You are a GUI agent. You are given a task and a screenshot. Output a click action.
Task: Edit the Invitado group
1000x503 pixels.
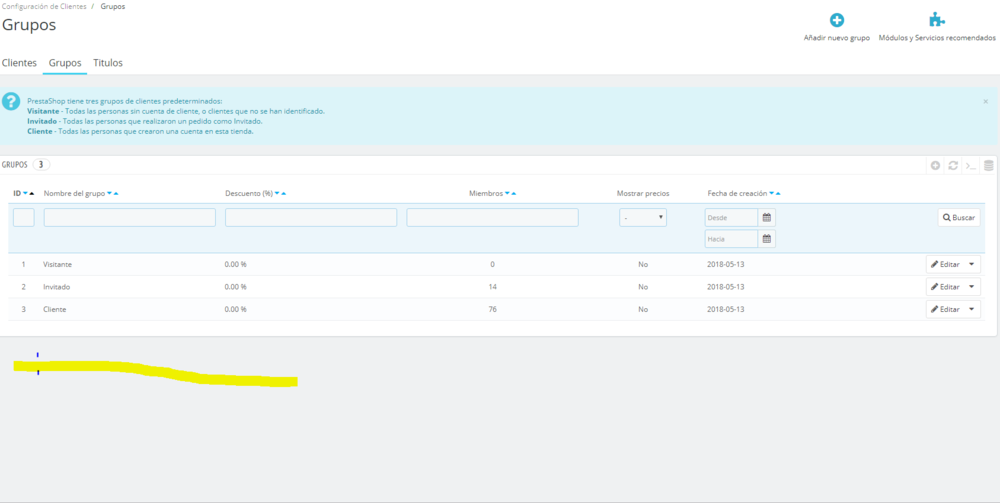click(x=945, y=287)
